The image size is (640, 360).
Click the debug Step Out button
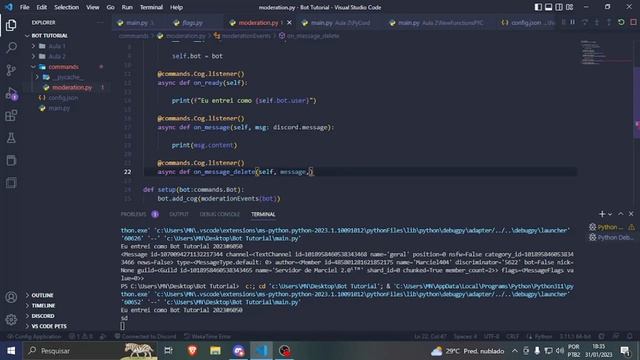coord(609,22)
